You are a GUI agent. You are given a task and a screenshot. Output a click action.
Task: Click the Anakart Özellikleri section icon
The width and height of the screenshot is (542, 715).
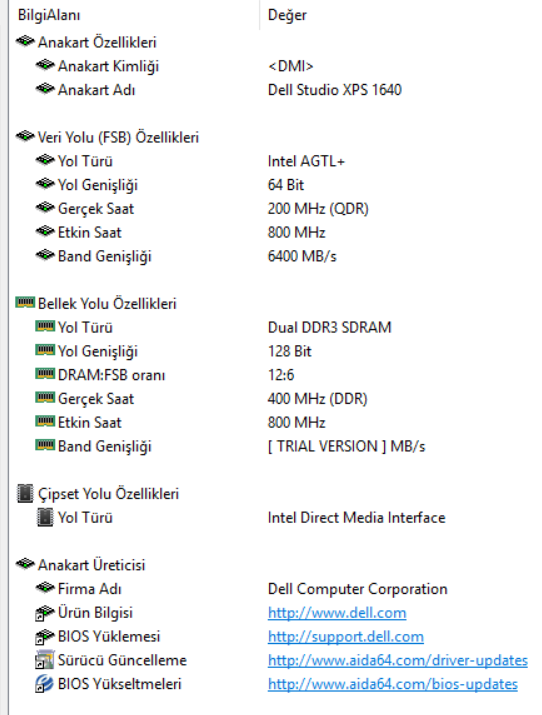pyautogui.click(x=25, y=41)
